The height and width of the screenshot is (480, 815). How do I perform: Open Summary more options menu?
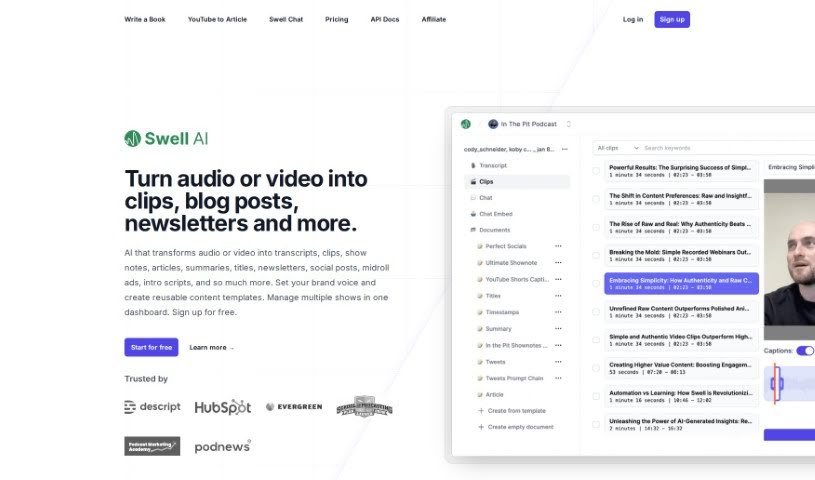(x=558, y=329)
